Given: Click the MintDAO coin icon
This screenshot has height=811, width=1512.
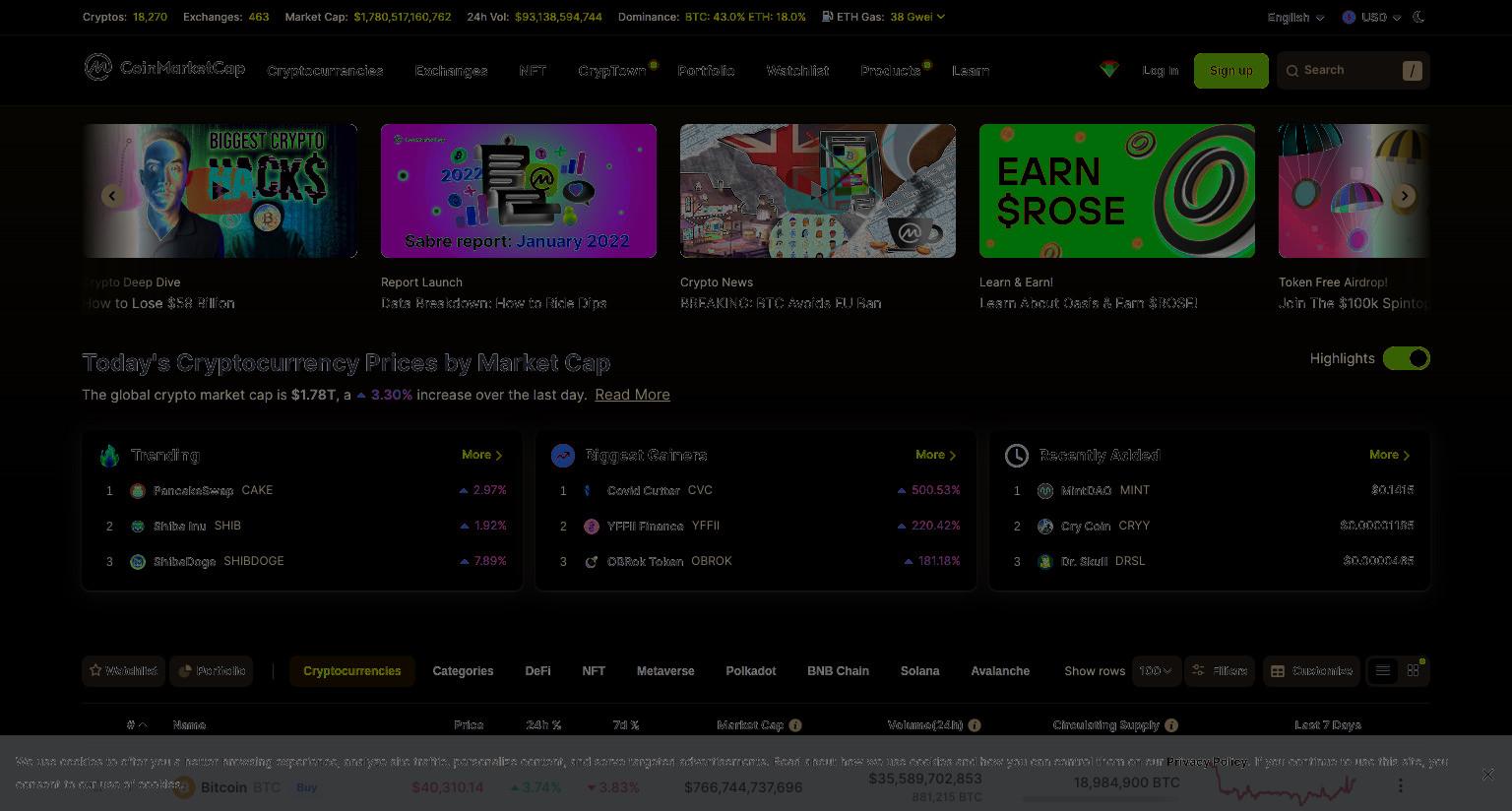Looking at the screenshot, I should (1045, 491).
